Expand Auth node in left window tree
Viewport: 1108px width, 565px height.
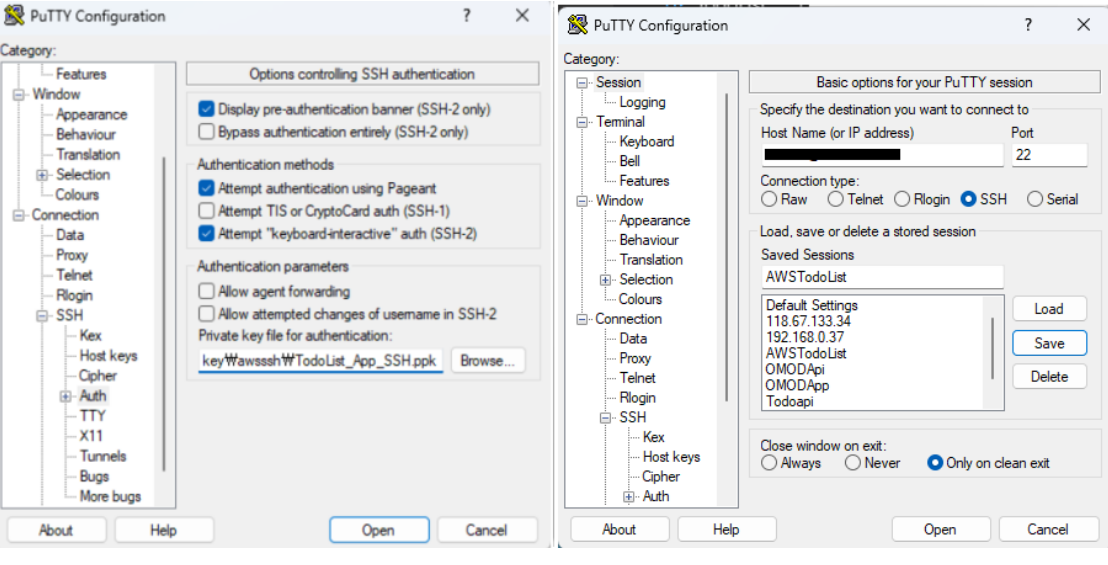[66, 396]
